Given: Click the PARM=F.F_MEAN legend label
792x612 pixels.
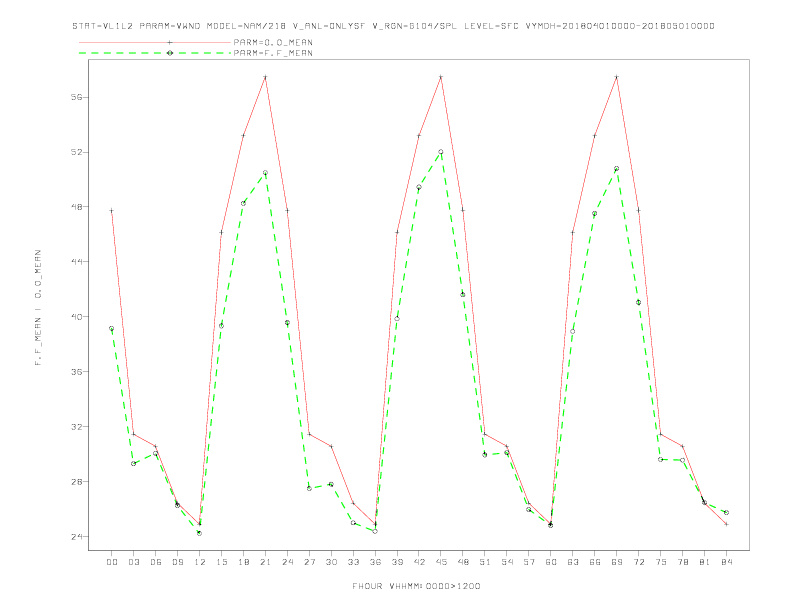Looking at the screenshot, I should tap(273, 53).
